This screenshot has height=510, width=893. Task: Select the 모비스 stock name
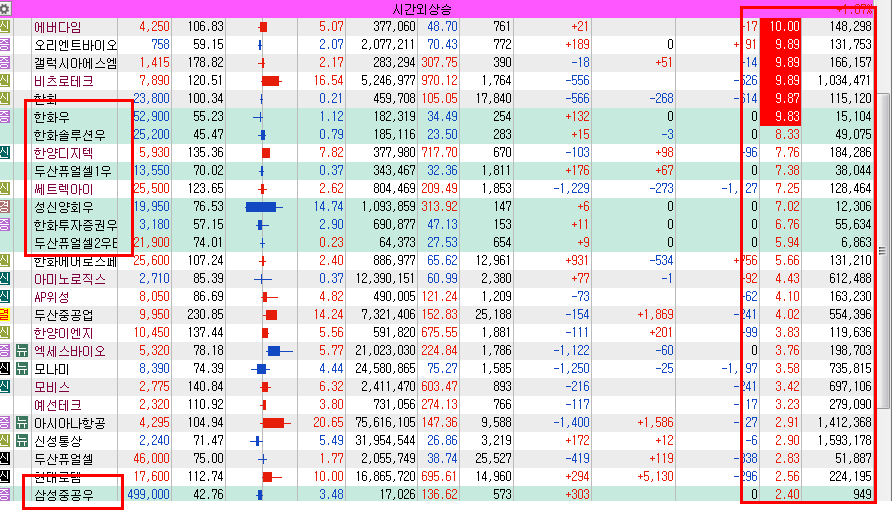tap(51, 387)
